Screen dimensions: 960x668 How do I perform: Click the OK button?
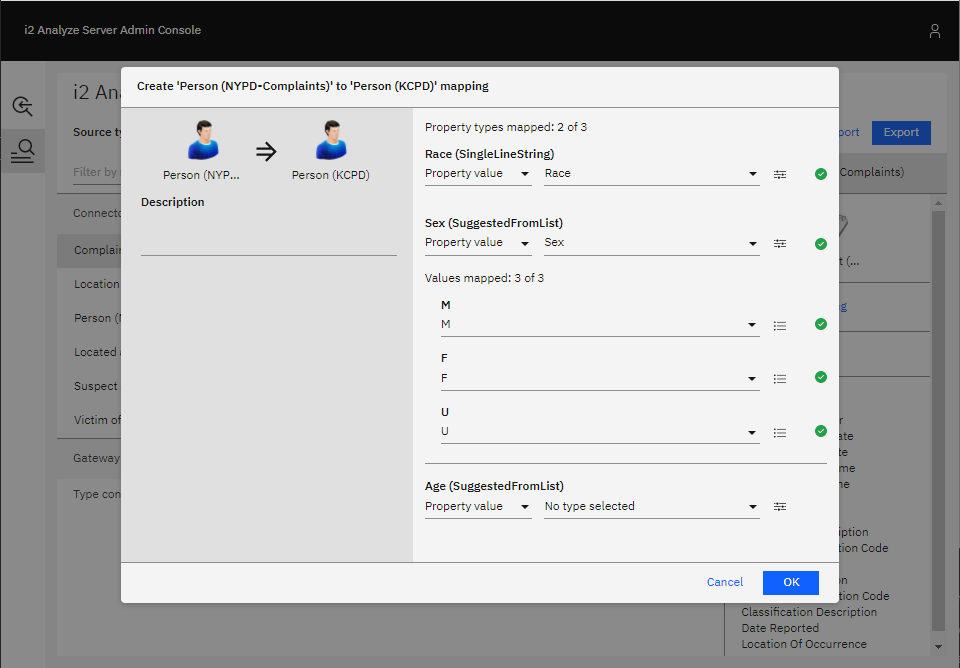click(x=790, y=582)
